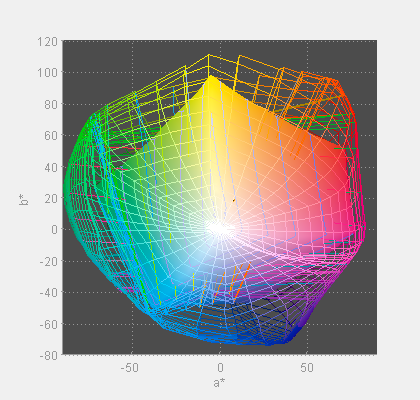The image size is (420, 400).
Task: Click the small dark marker right of the white point
Action: click(x=234, y=200)
